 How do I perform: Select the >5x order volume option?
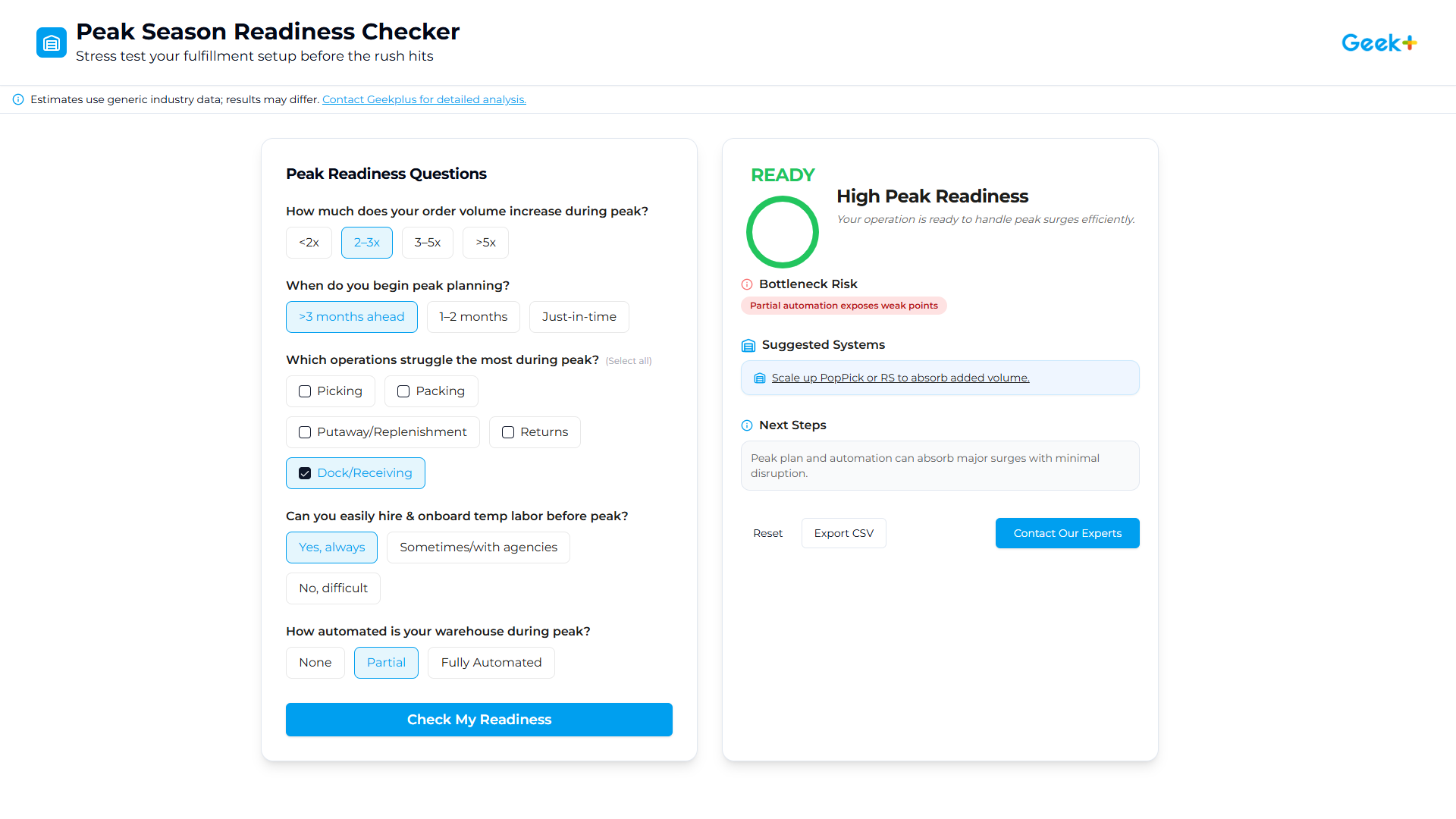coord(485,243)
